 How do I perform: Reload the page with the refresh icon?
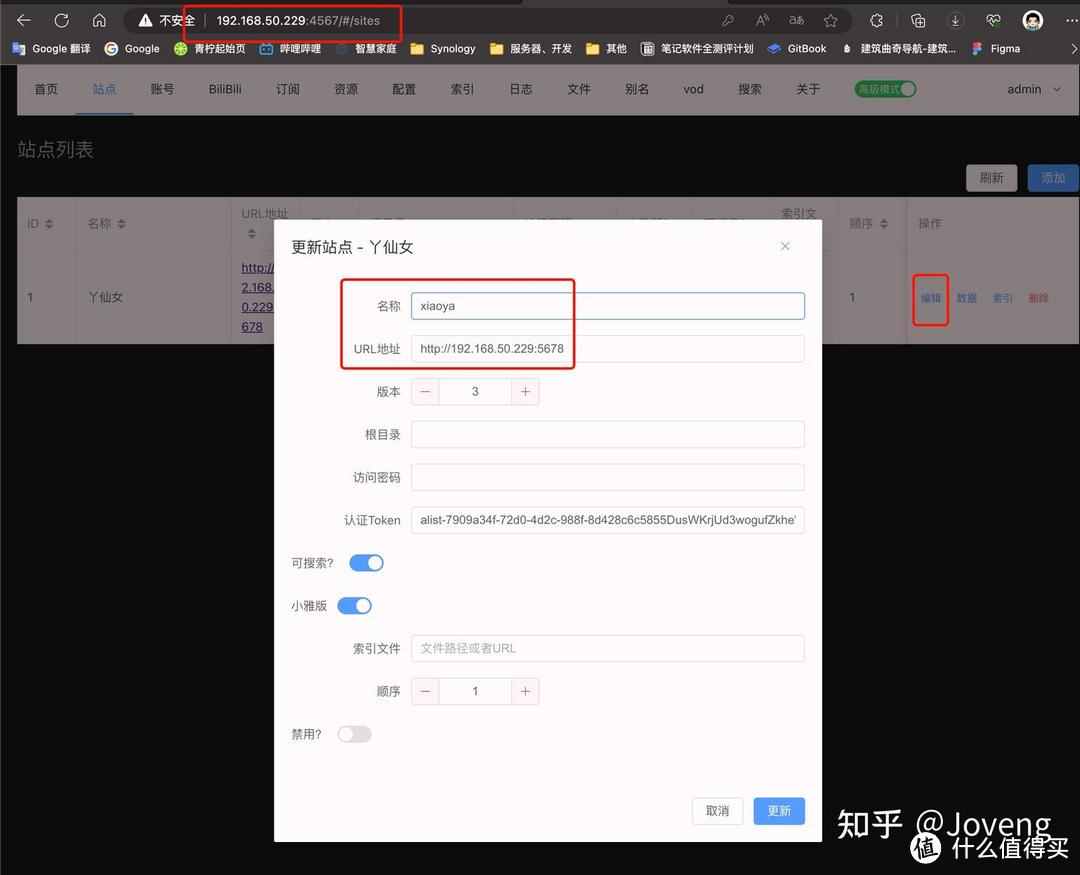click(x=61, y=21)
